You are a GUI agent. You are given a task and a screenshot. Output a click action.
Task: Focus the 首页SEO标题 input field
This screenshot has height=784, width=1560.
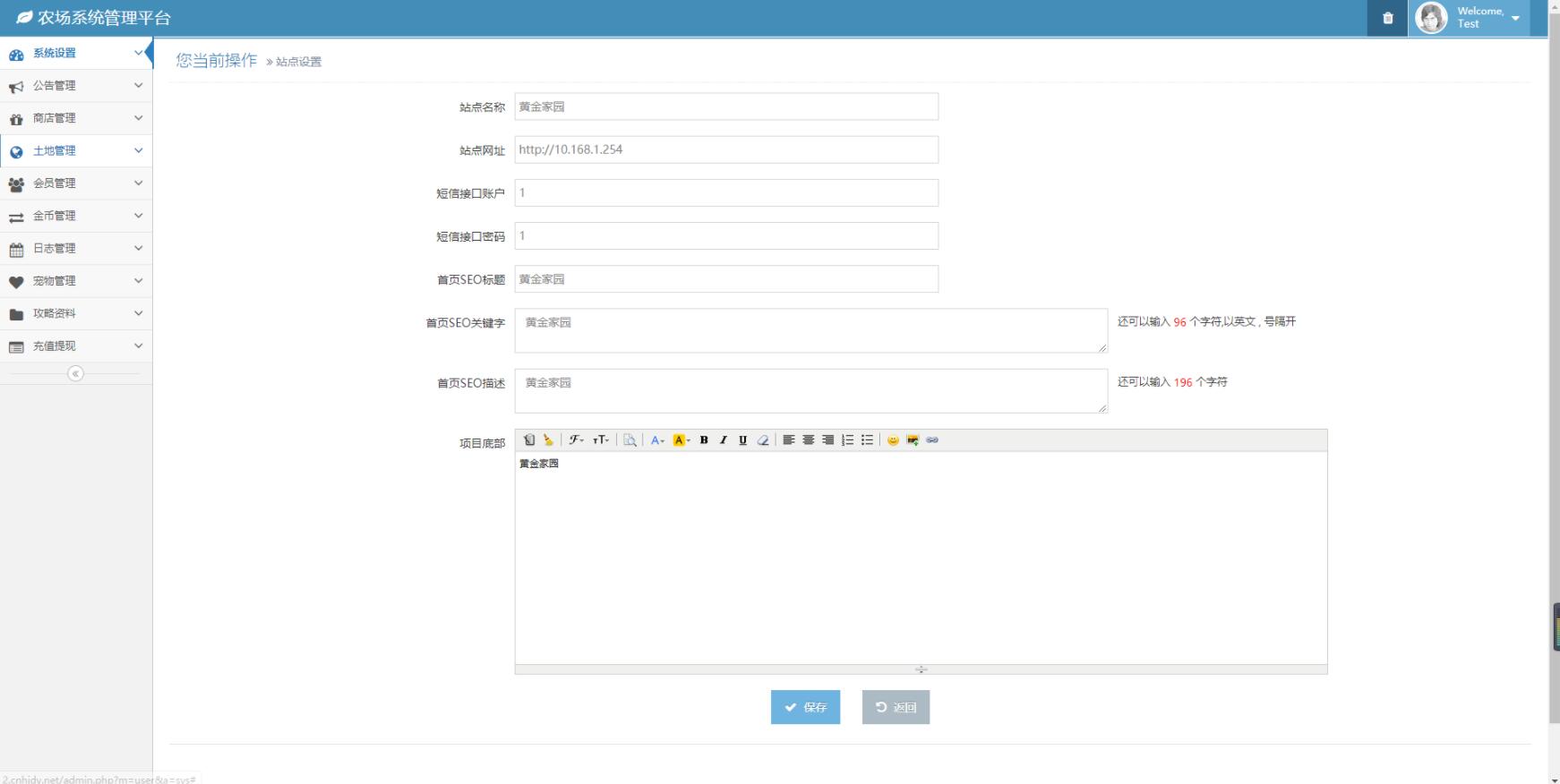[726, 279]
